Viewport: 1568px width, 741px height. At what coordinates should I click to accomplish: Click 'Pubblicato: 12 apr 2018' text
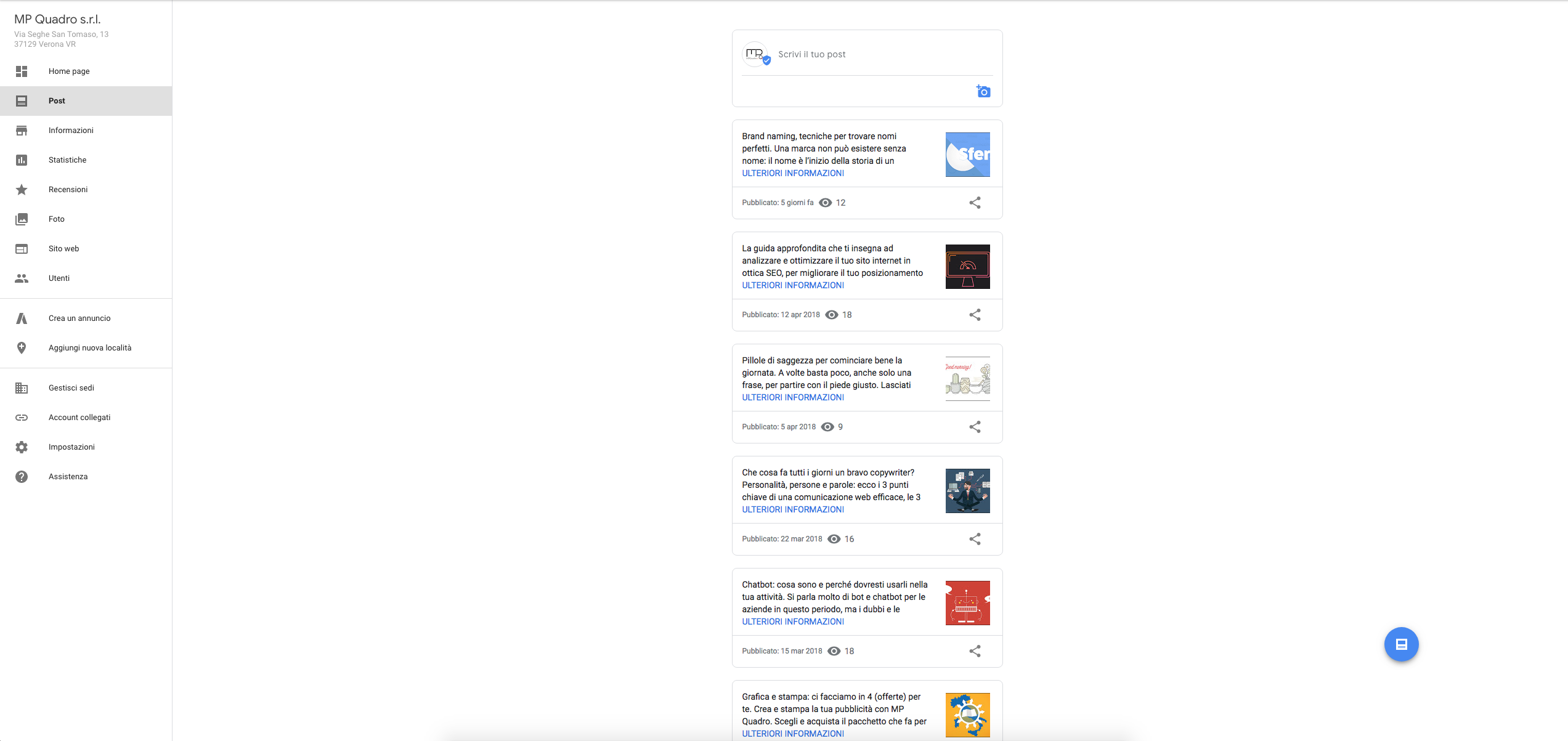(781, 315)
